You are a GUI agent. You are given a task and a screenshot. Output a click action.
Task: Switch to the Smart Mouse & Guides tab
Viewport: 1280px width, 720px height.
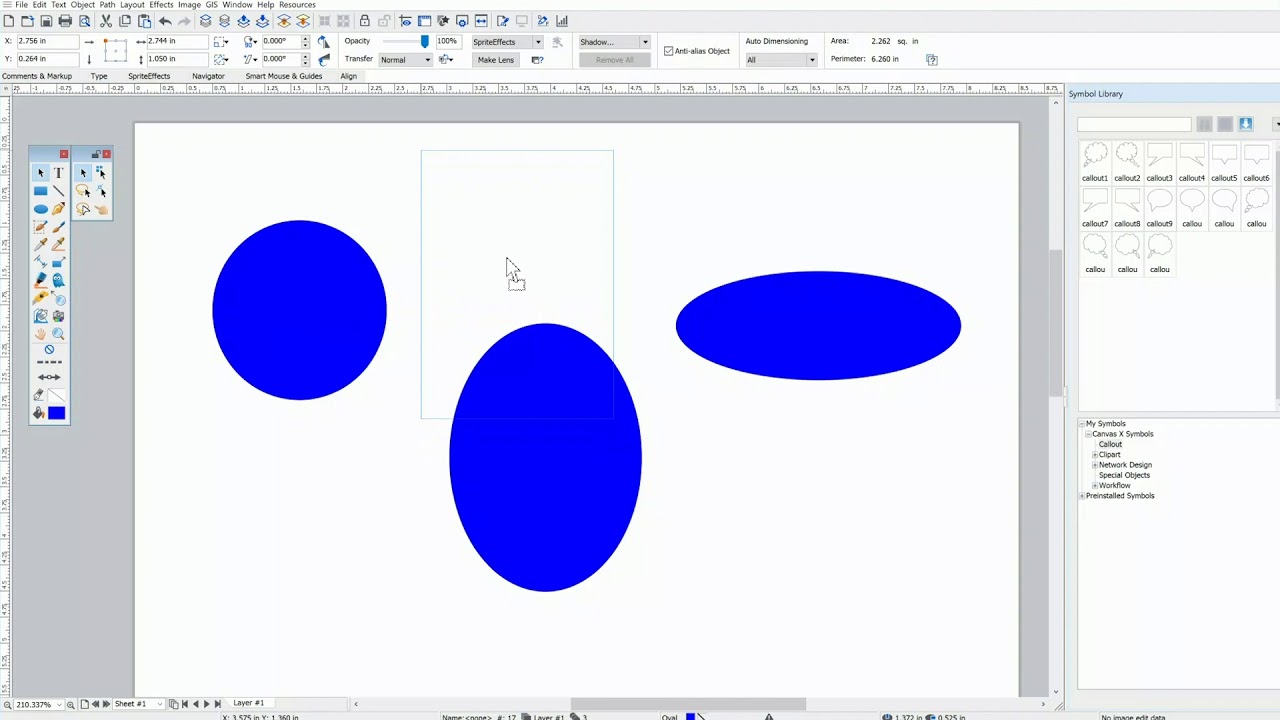click(284, 76)
